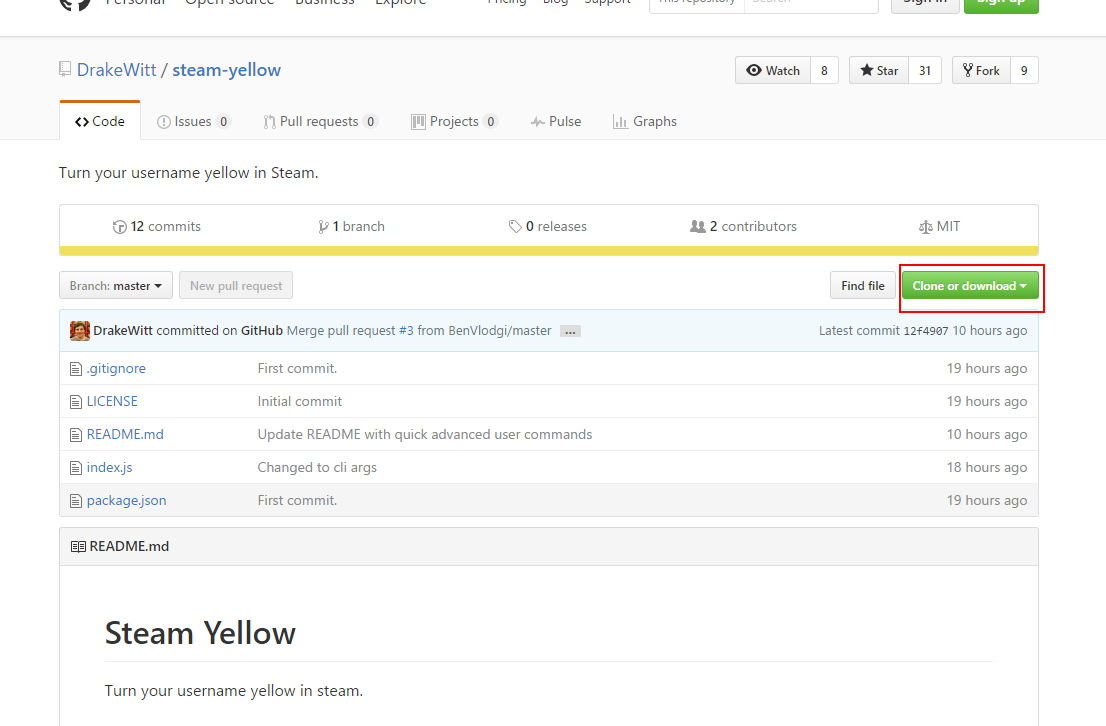Open .gitignore's 'First commit.' message
Screen dimensions: 1106x726
297,368
